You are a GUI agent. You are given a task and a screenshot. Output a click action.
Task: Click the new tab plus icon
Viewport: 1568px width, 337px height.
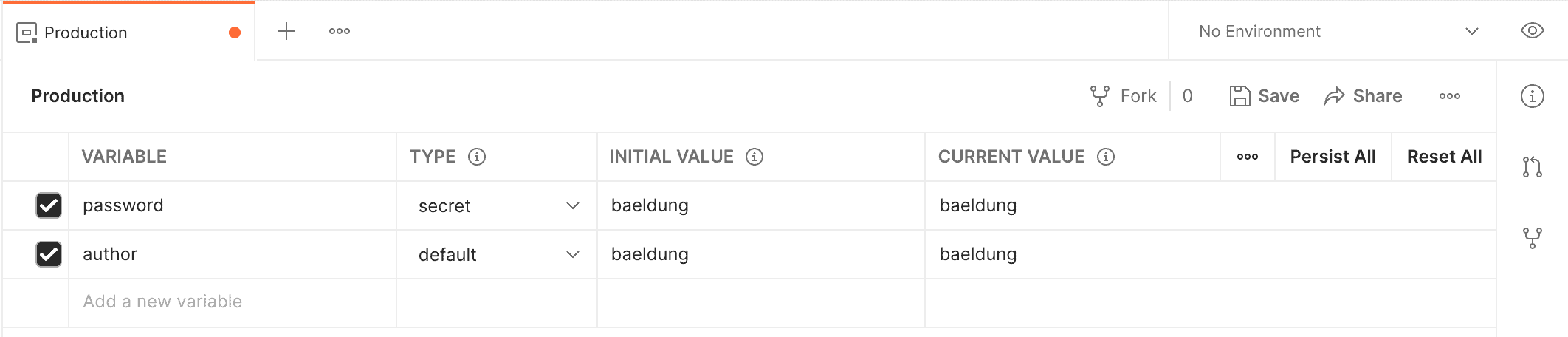click(286, 31)
